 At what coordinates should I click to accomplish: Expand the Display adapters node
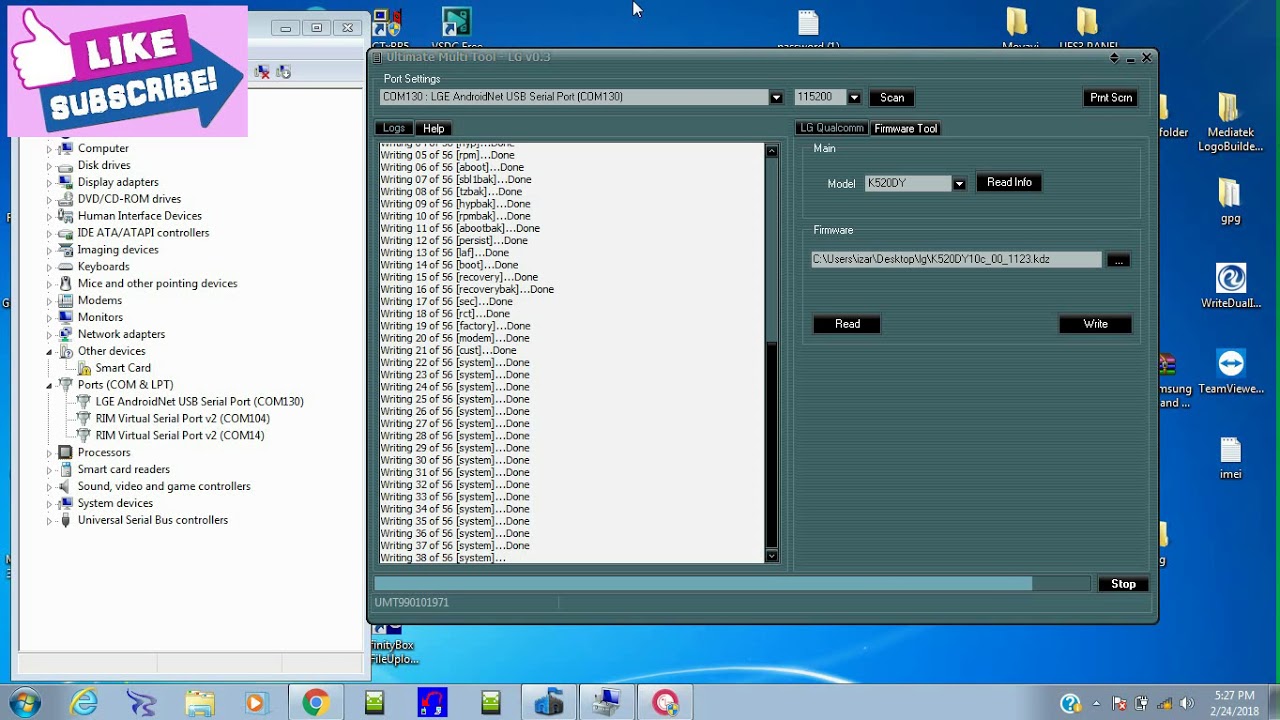click(49, 182)
